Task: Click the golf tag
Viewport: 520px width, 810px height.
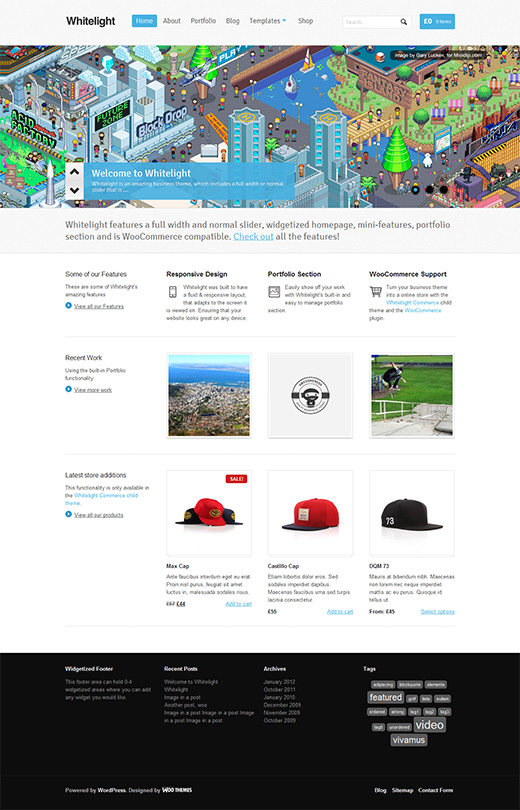Action: (x=412, y=699)
